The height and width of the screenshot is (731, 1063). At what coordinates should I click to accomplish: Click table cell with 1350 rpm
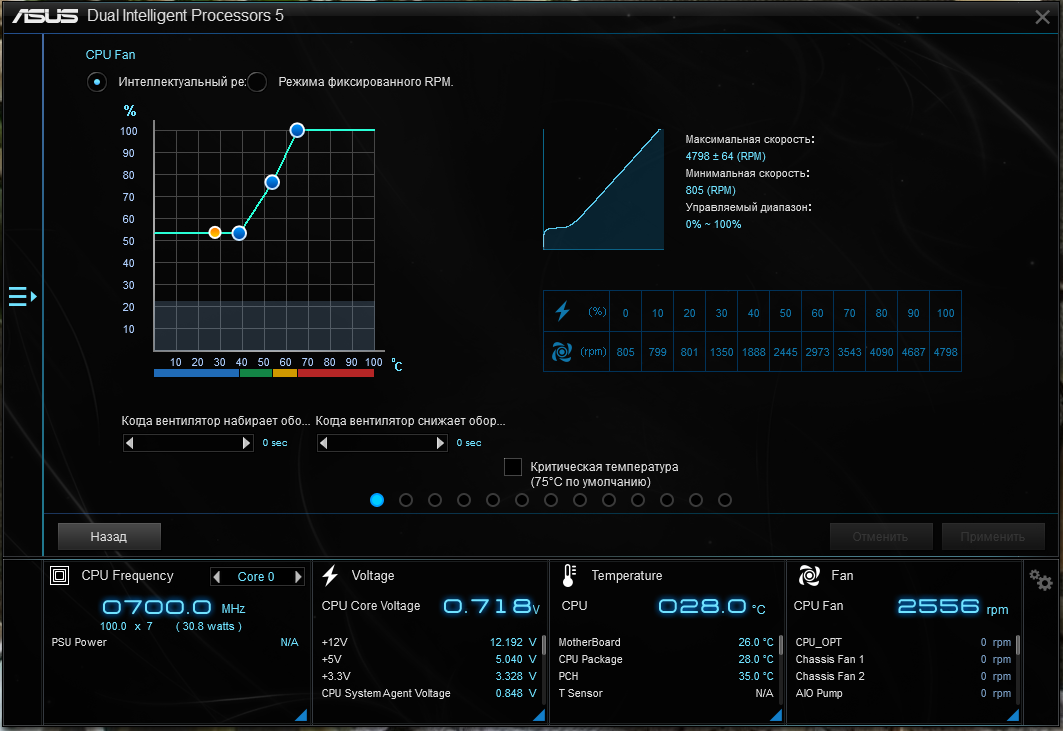(x=721, y=352)
